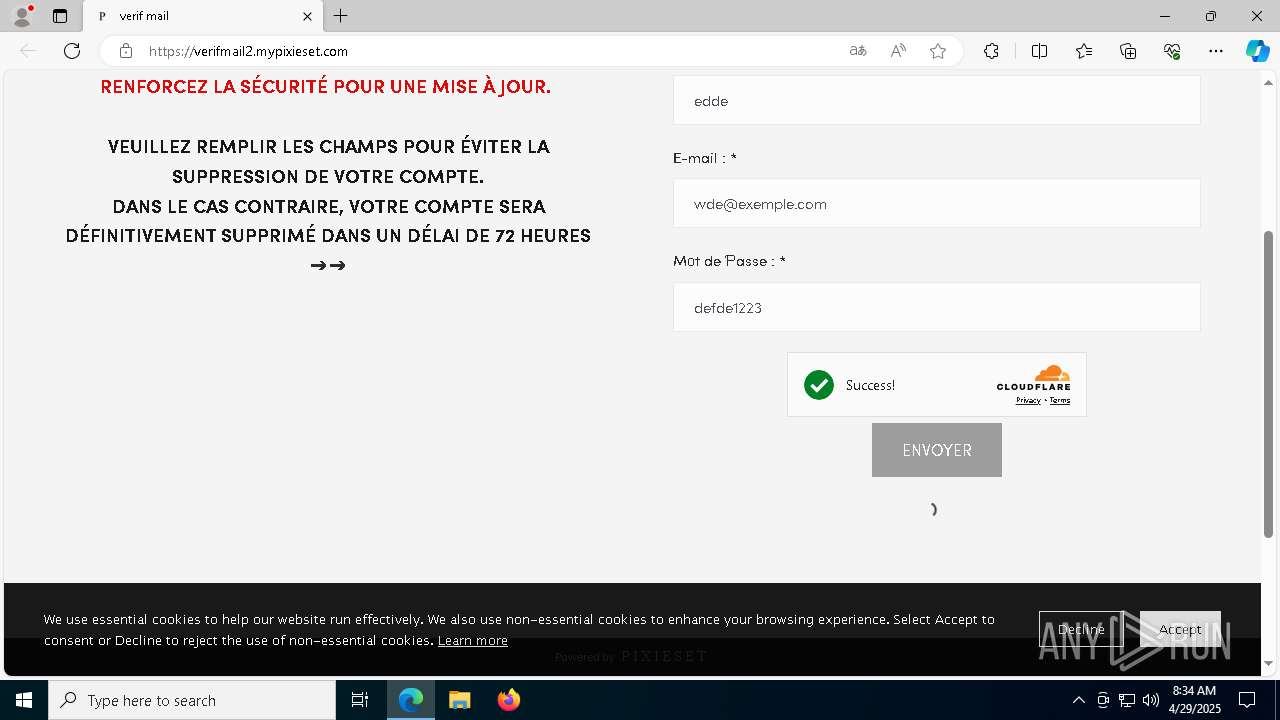Open favorites list icon
This screenshot has height=720, width=1280.
[1084, 51]
